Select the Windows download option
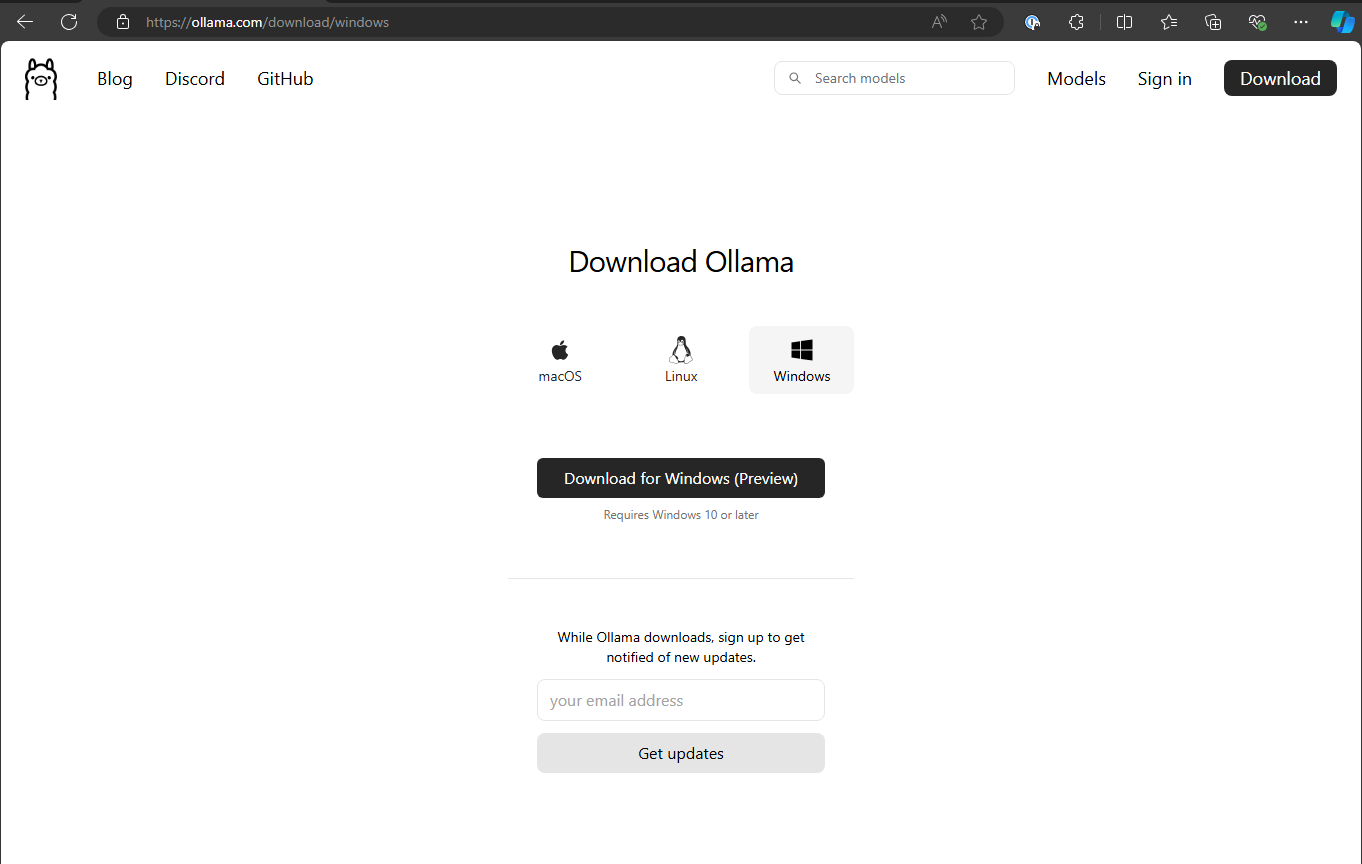 click(801, 360)
